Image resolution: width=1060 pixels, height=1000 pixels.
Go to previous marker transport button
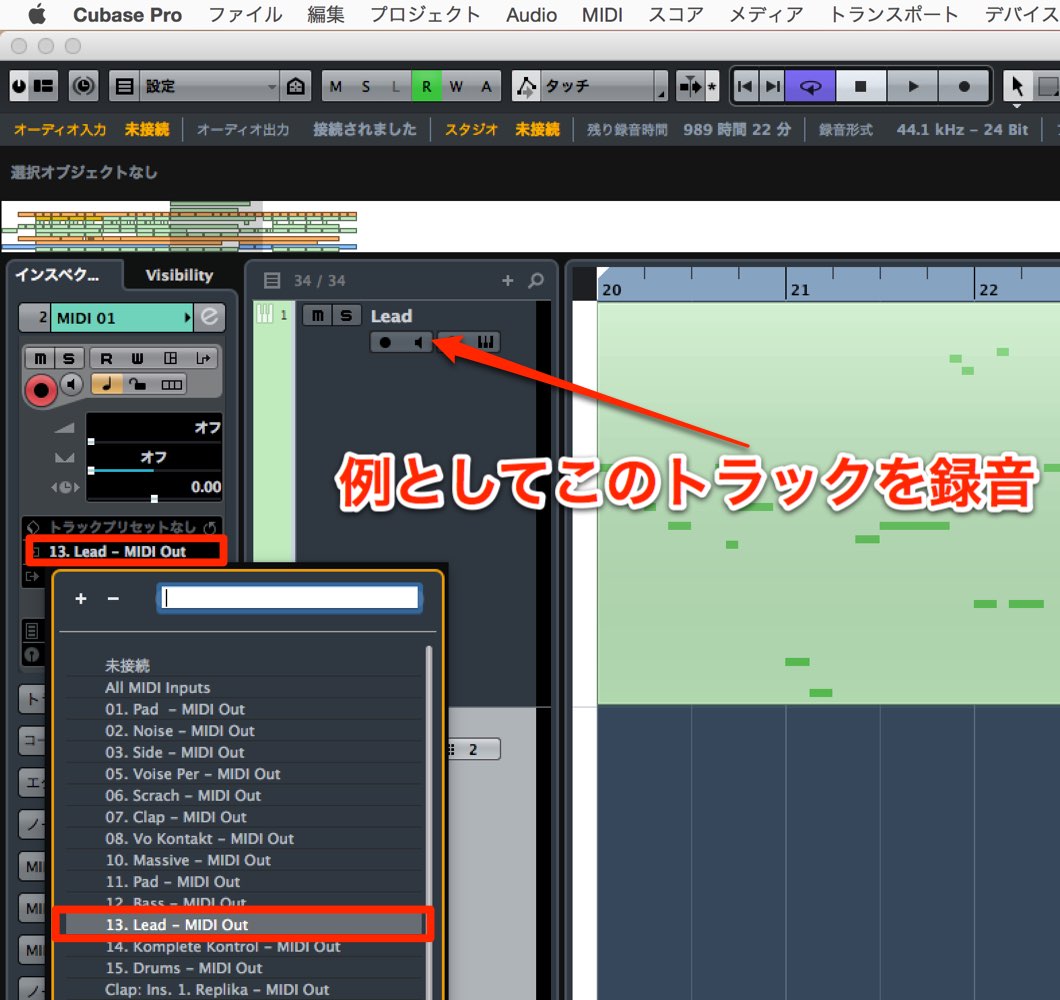coord(745,86)
